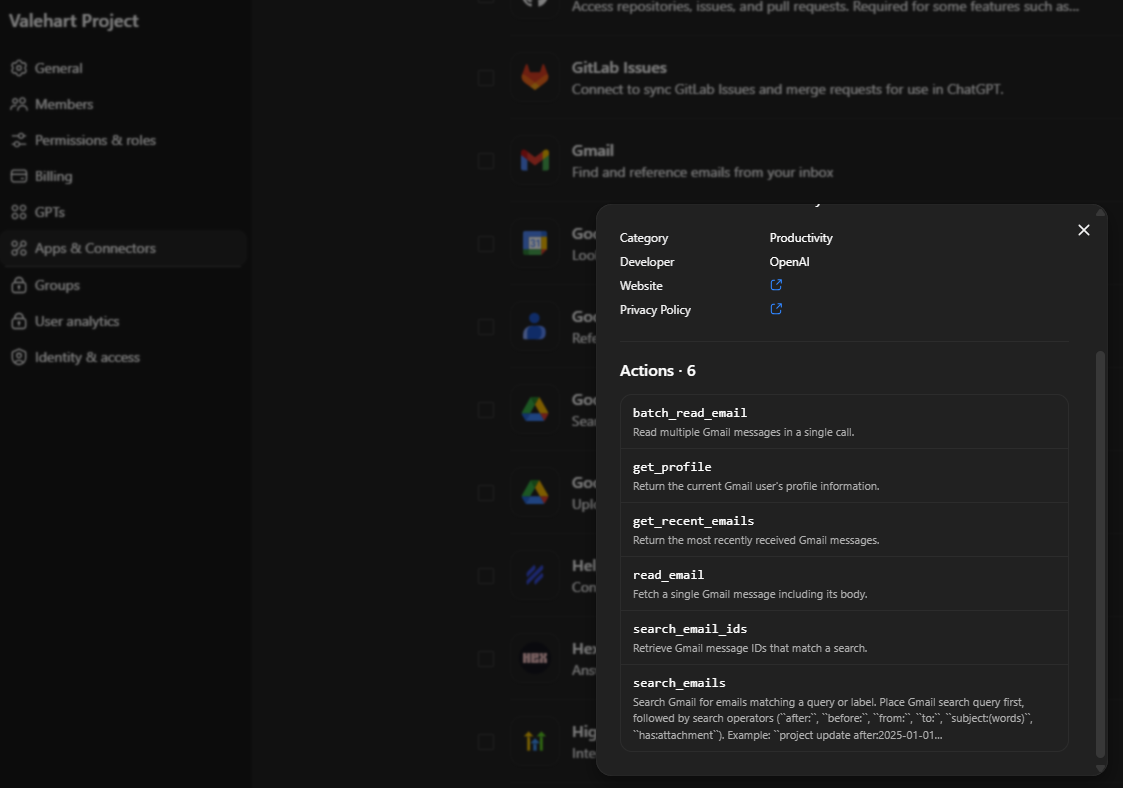Close the Gmail details panel
The width and height of the screenshot is (1123, 788).
click(x=1084, y=230)
